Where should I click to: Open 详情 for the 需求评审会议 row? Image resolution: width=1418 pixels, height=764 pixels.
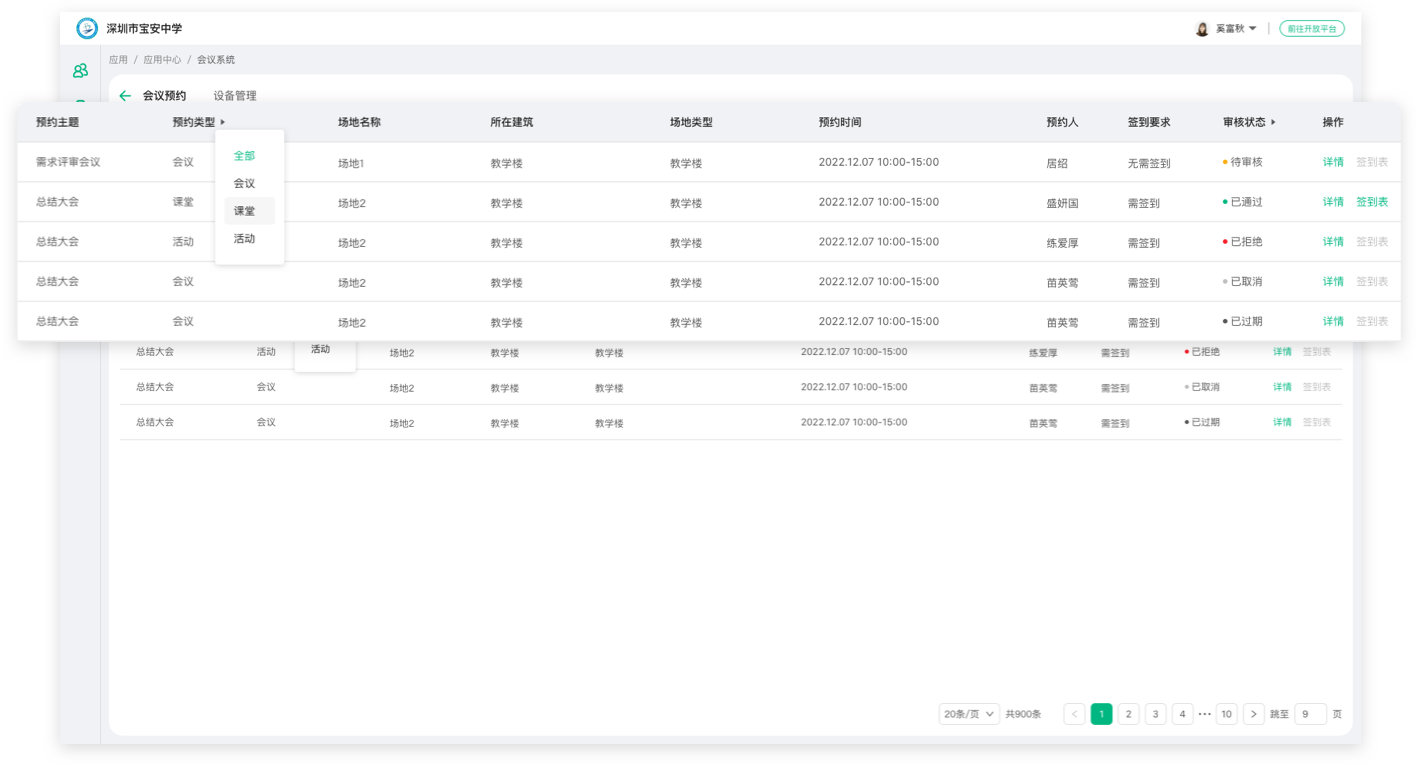[1333, 162]
